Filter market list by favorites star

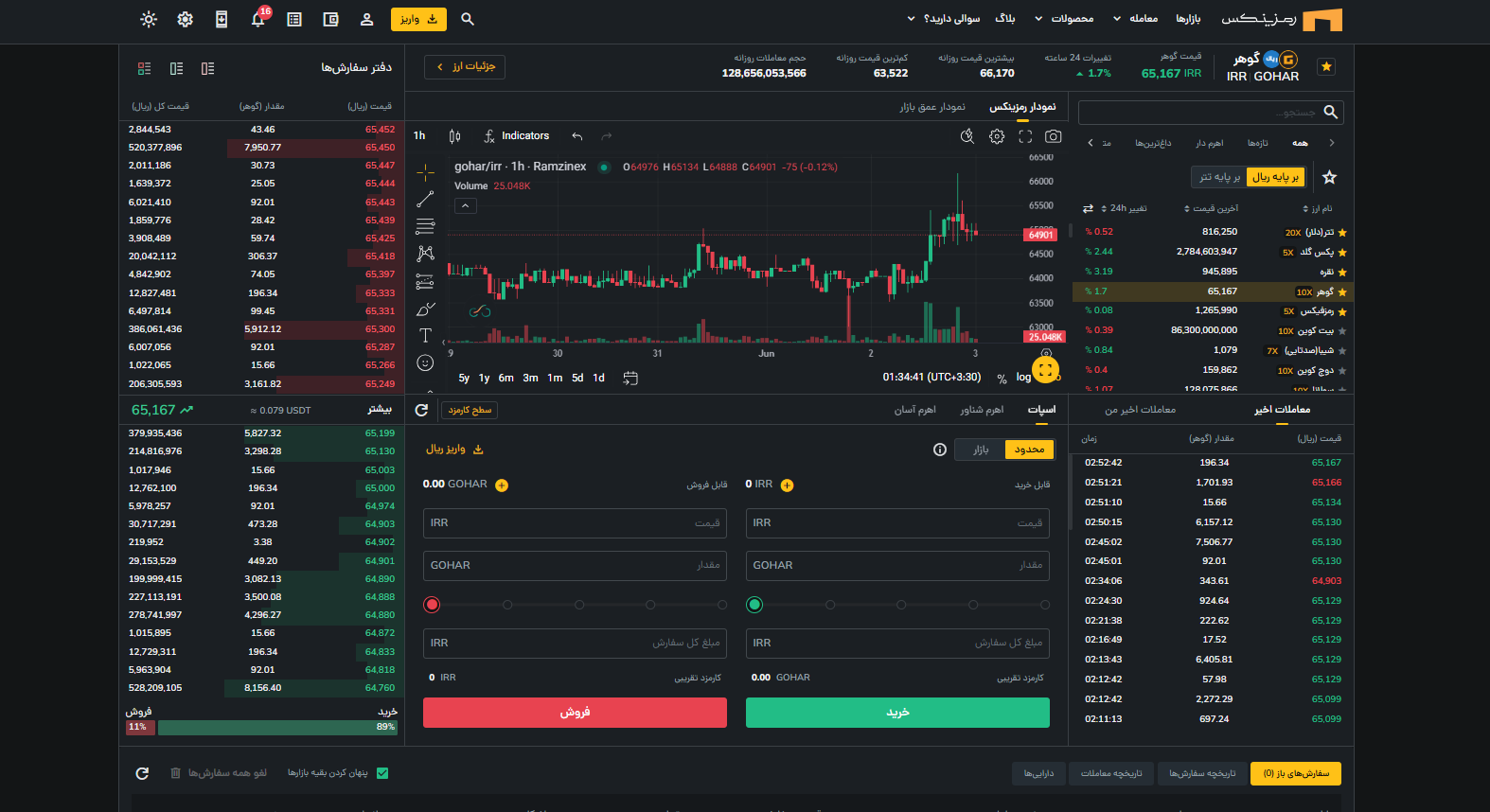coord(1329,177)
